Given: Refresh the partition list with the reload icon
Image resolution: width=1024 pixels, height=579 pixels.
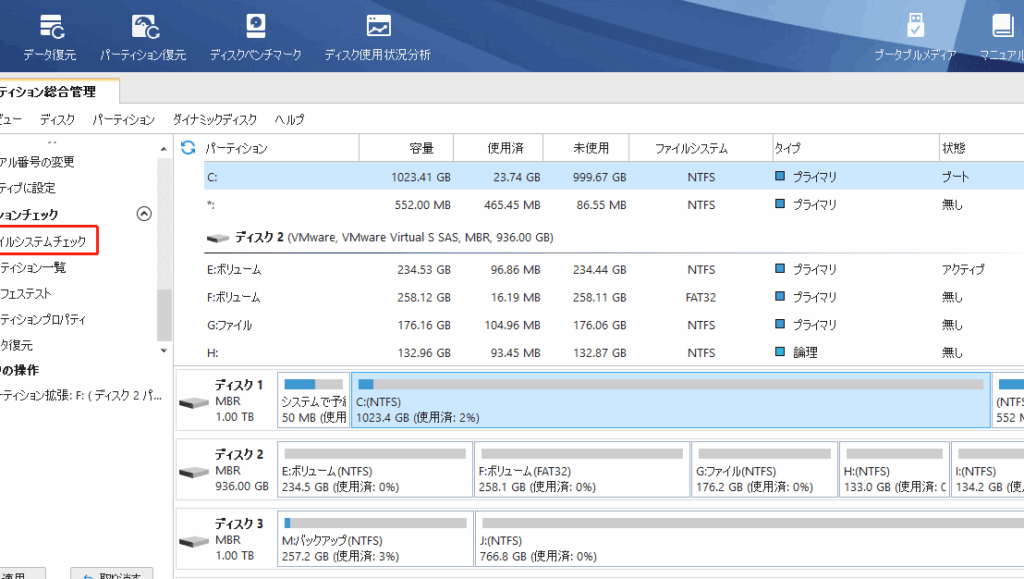Looking at the screenshot, I should click(187, 148).
